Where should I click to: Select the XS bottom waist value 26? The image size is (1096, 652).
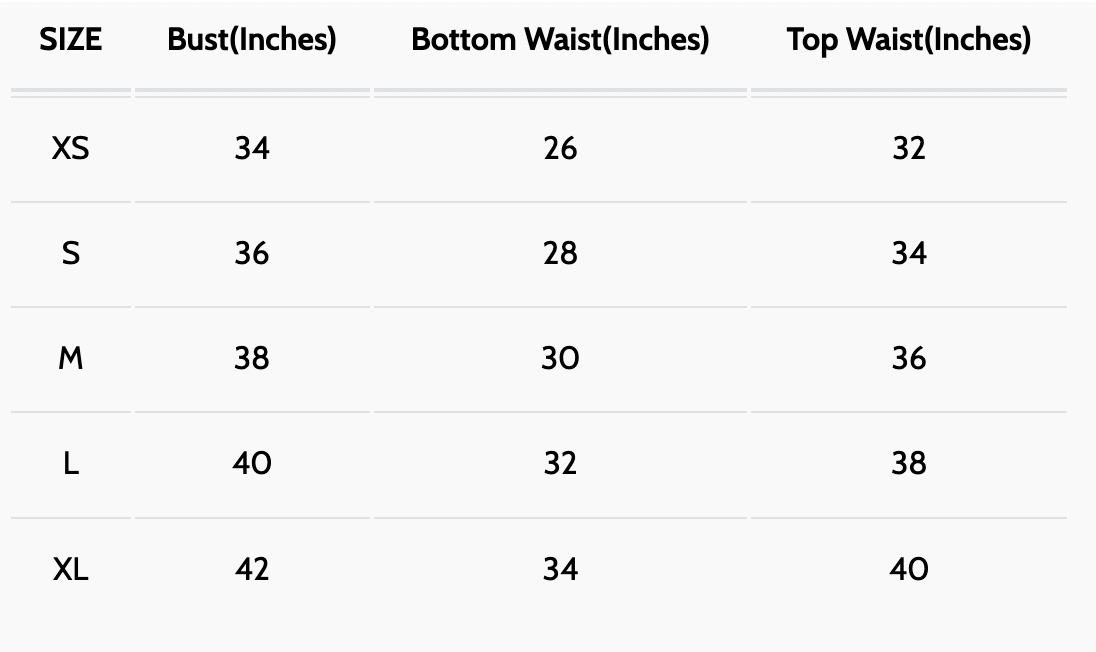[560, 149]
